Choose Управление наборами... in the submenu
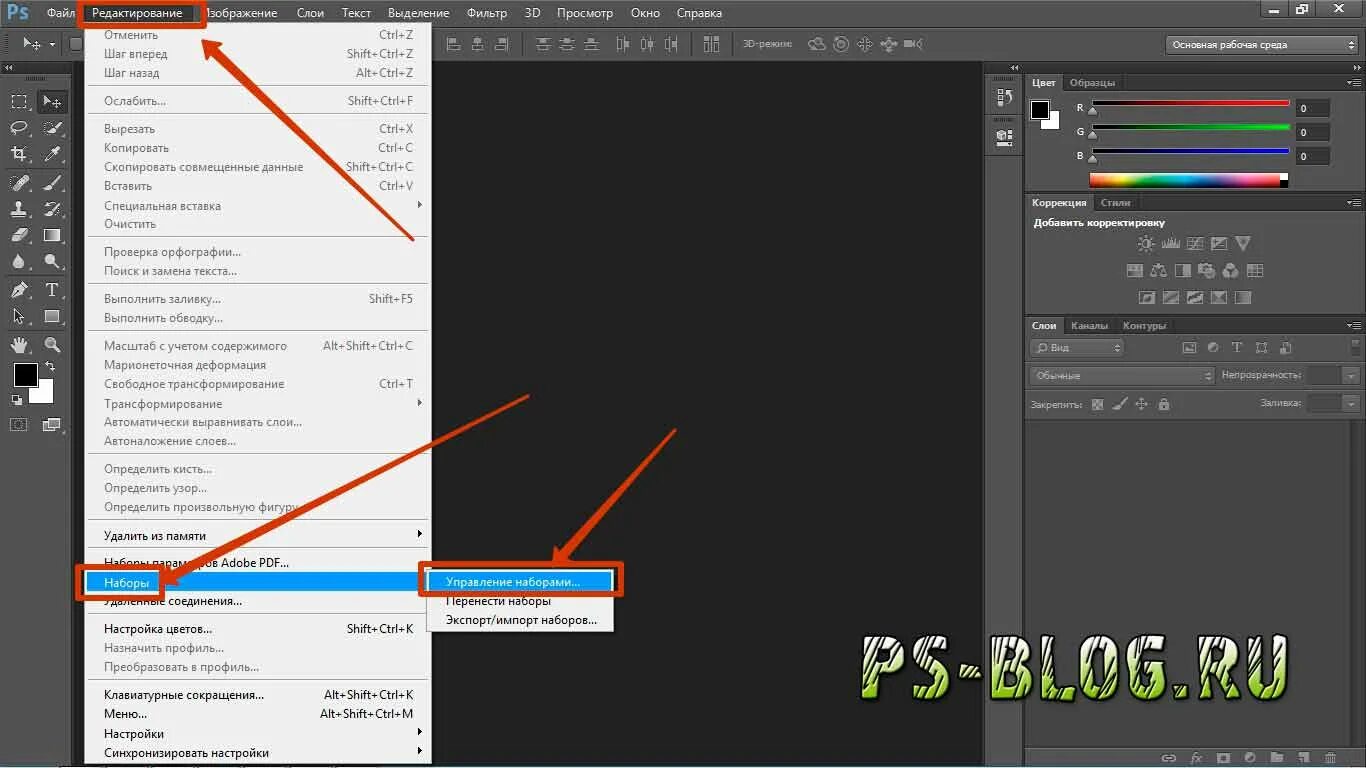This screenshot has height=768, width=1366. [x=520, y=582]
